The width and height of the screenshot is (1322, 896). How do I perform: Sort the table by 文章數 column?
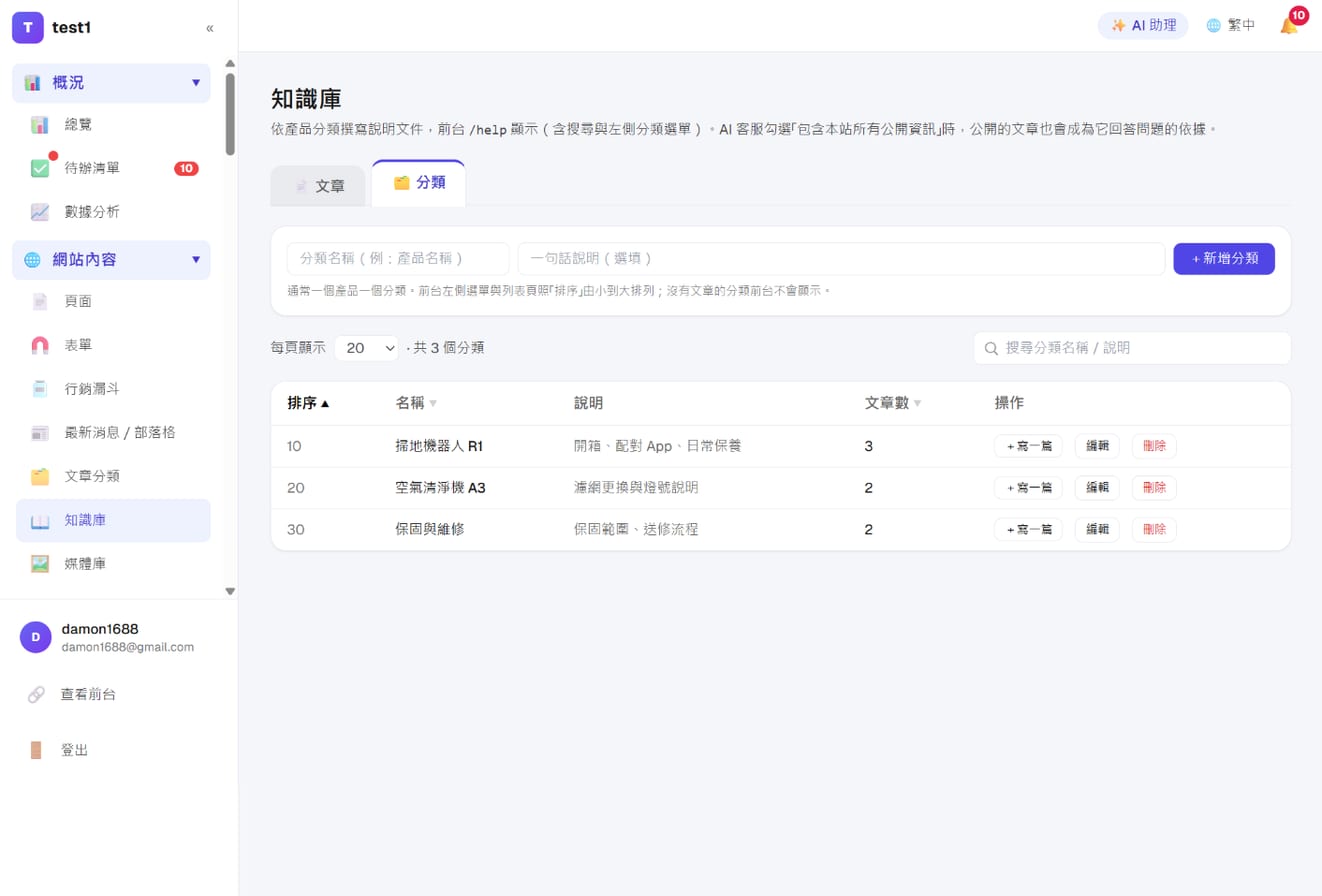893,403
